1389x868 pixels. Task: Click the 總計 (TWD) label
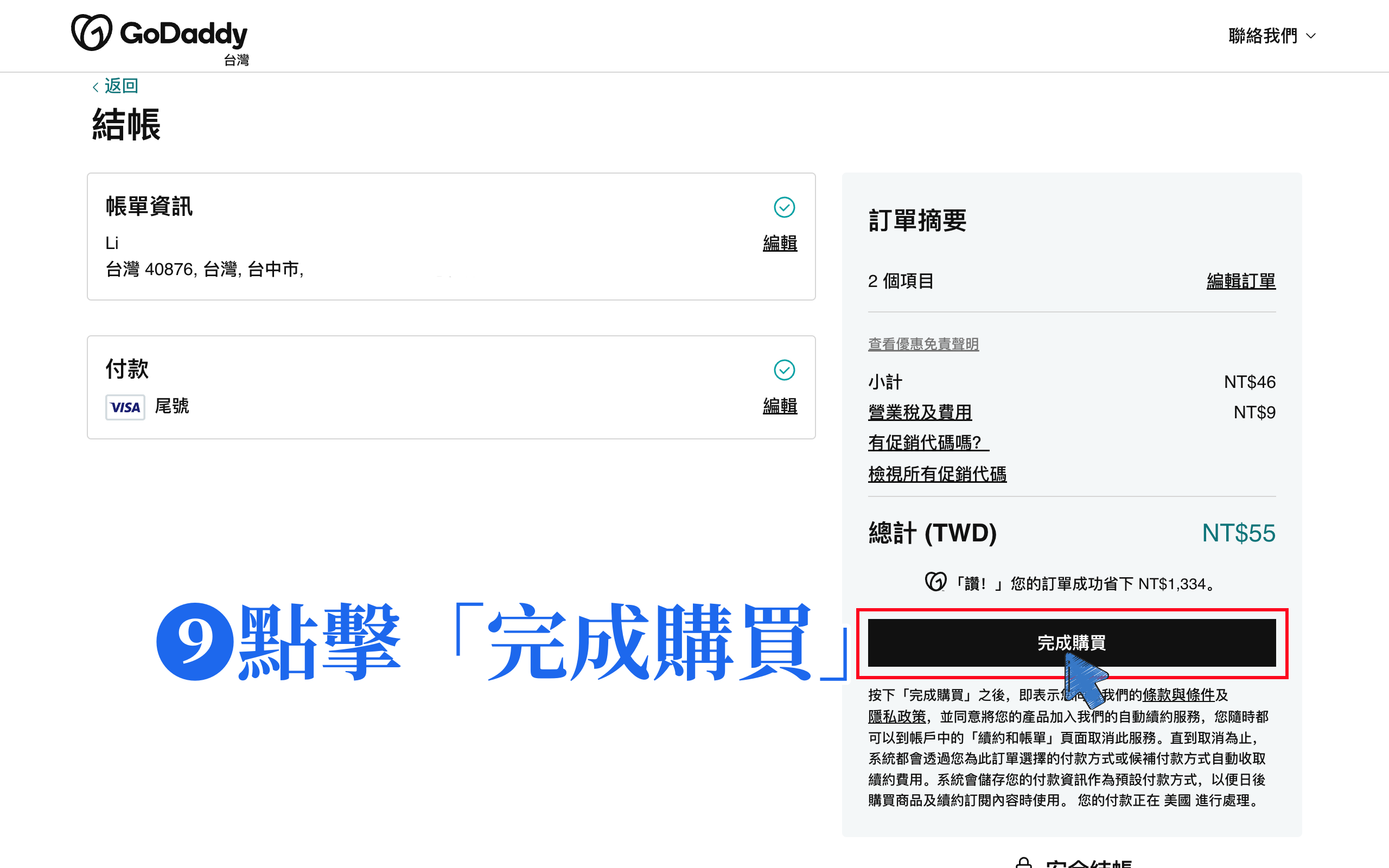click(932, 533)
